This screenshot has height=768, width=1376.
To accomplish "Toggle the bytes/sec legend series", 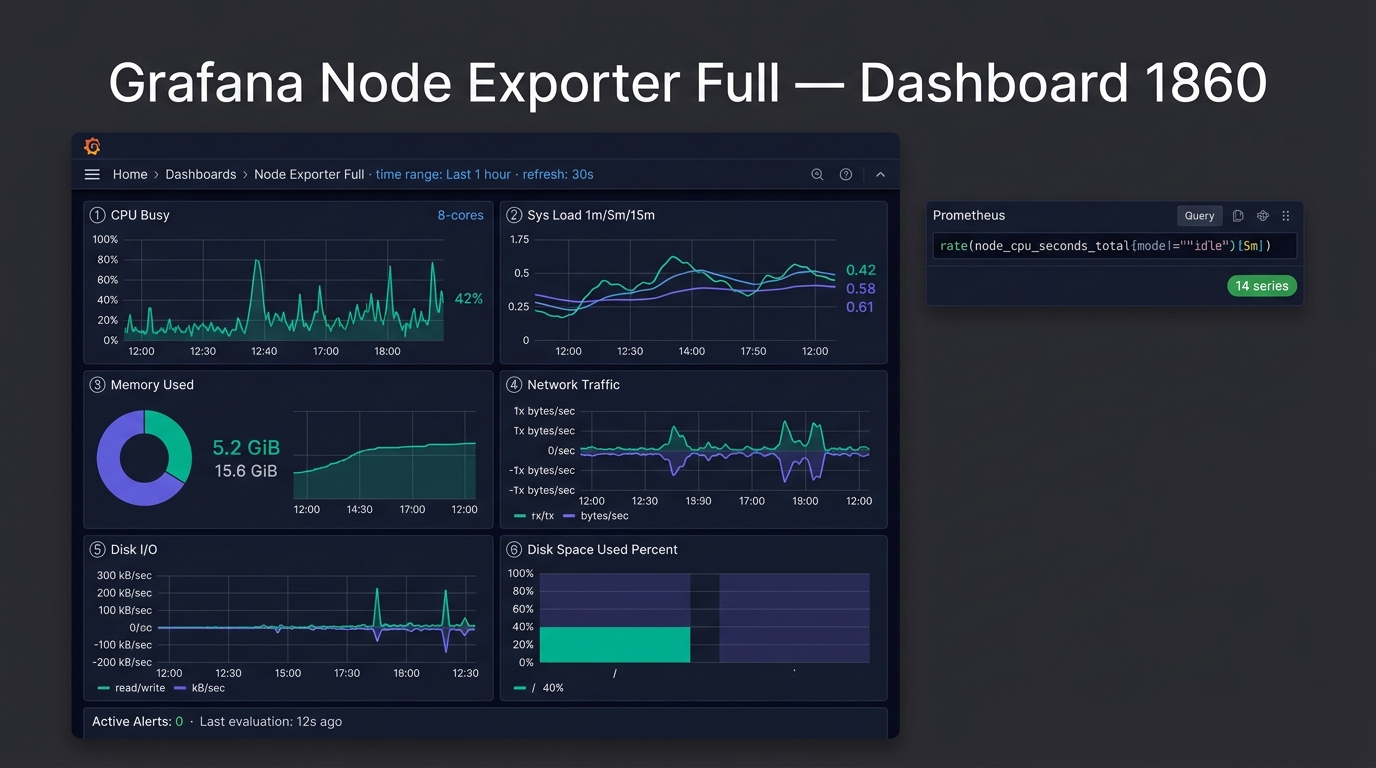I will (596, 516).
